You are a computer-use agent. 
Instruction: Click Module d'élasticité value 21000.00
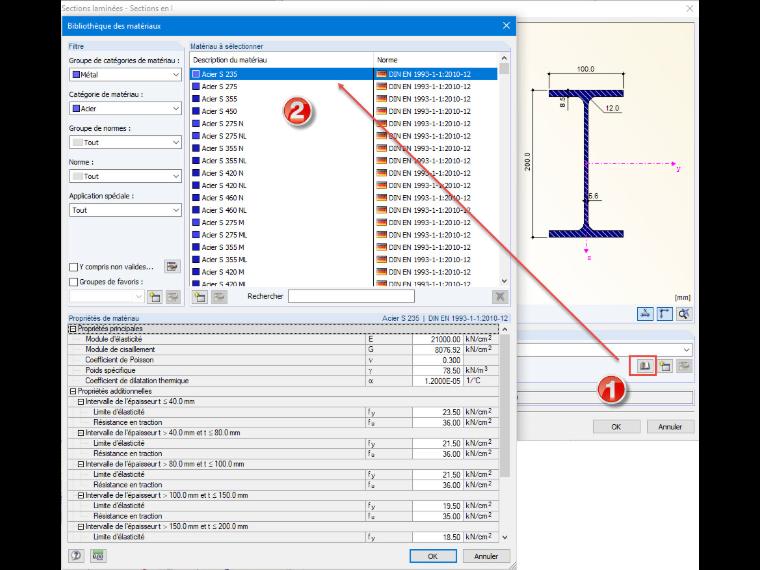[438, 339]
